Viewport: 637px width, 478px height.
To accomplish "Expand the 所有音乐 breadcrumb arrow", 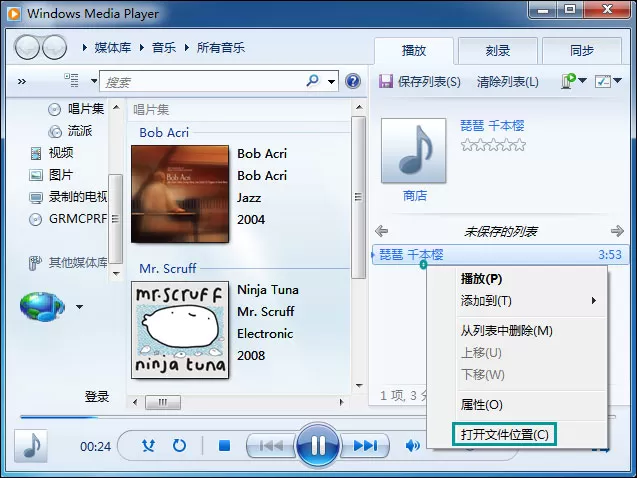I will [x=186, y=48].
